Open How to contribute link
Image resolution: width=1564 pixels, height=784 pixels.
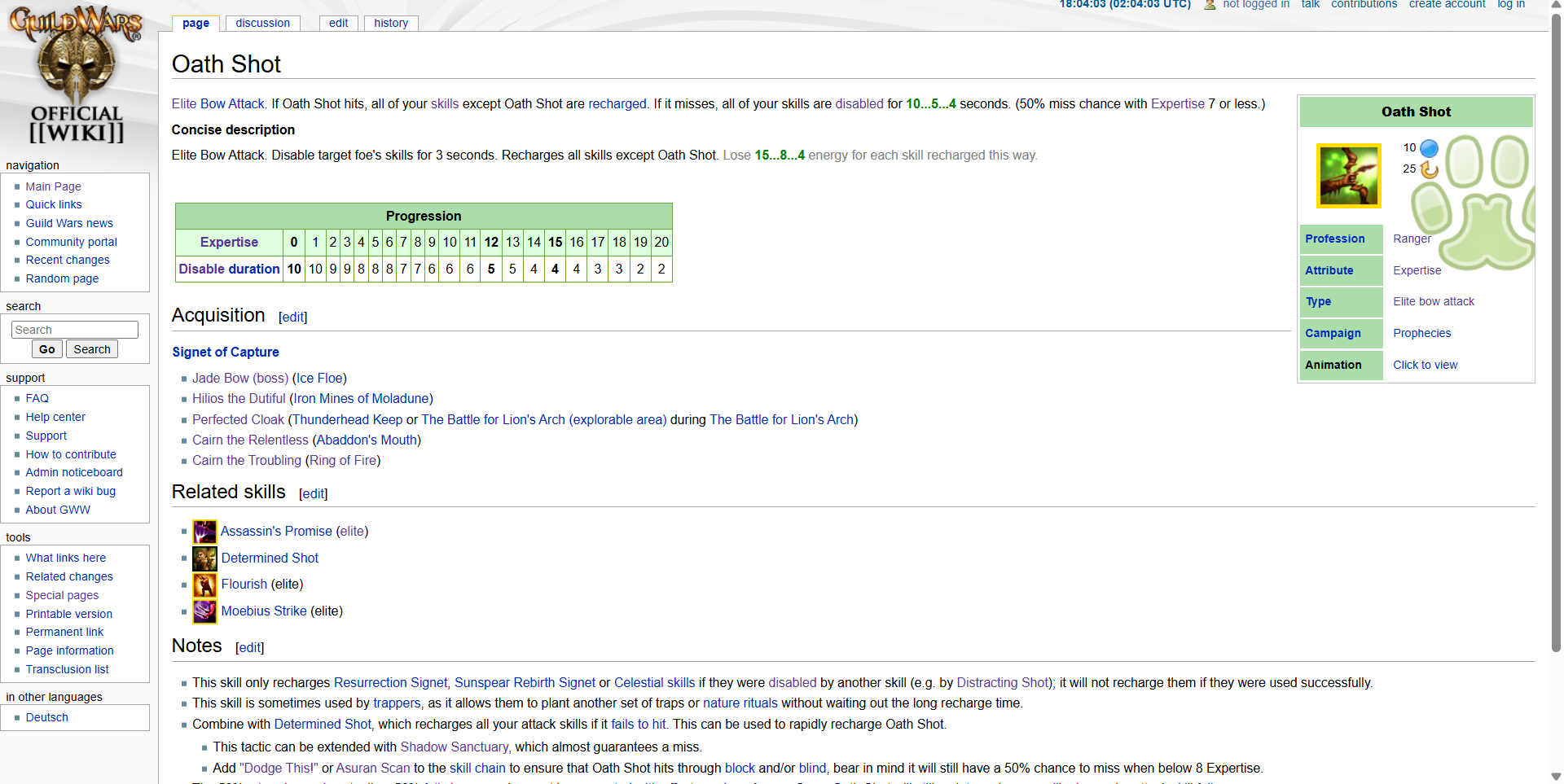tap(71, 454)
